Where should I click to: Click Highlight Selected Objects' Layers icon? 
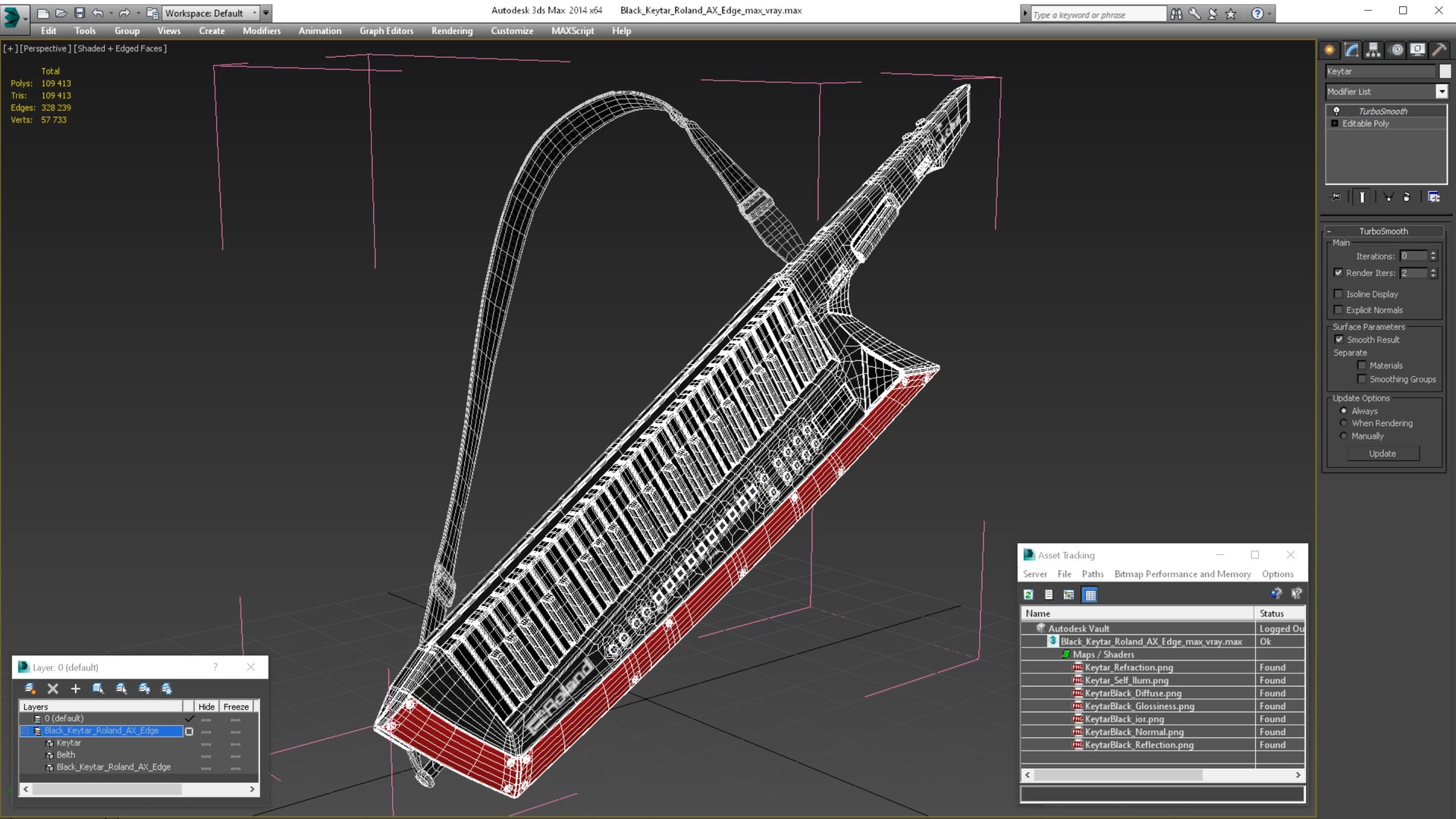click(x=121, y=689)
